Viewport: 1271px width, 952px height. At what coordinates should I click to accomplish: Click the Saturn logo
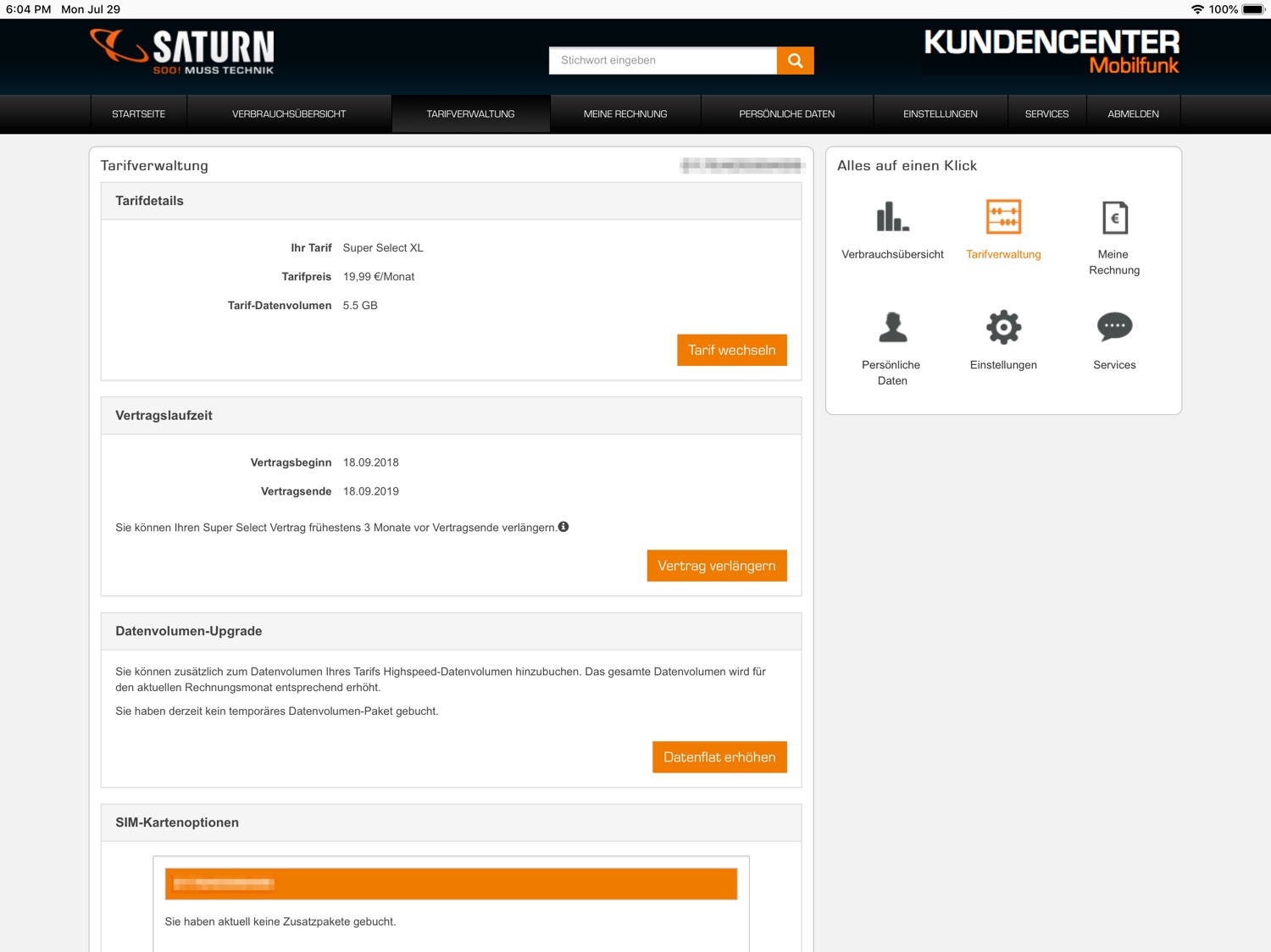(x=182, y=52)
